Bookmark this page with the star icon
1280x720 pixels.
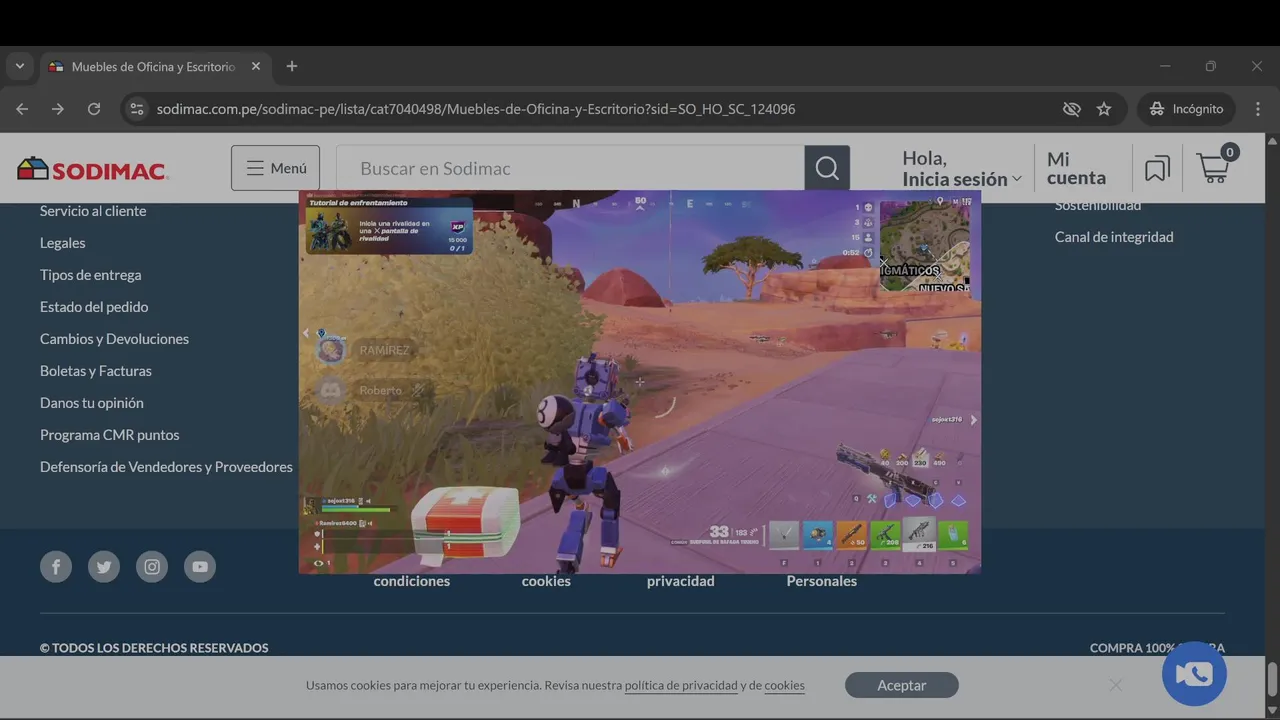(1104, 109)
